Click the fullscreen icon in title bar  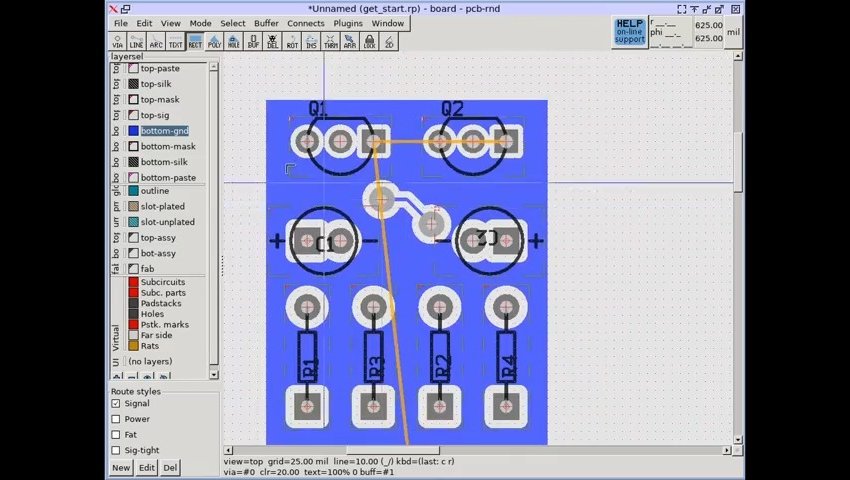tap(682, 9)
